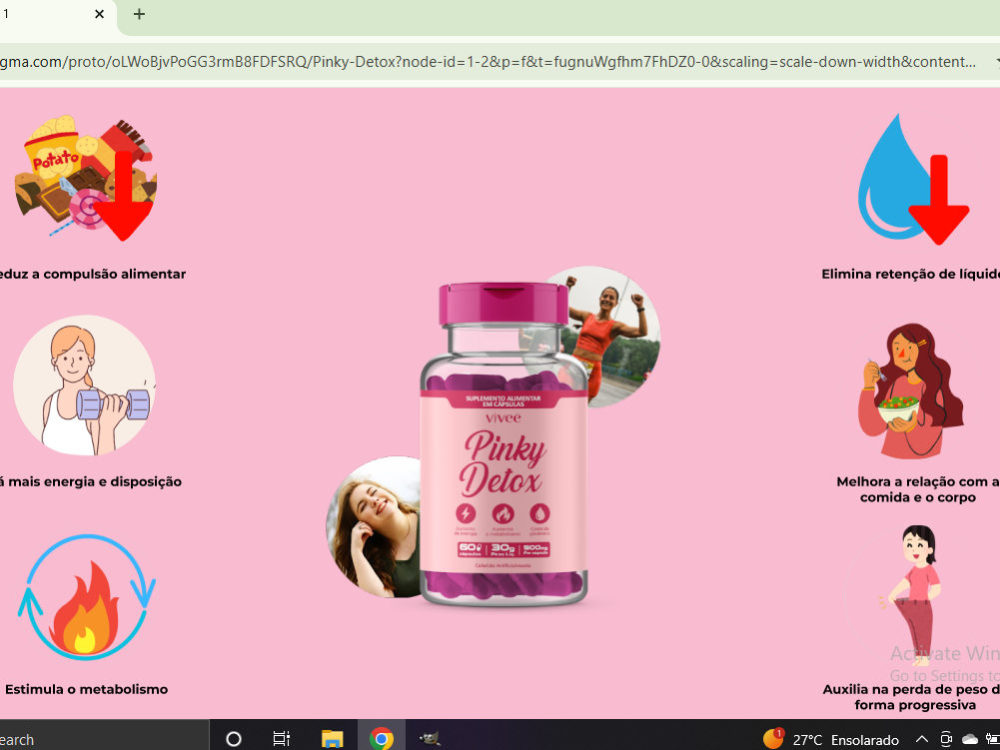Click the Figma prototype URL address bar
The height and width of the screenshot is (750, 1000).
(489, 62)
